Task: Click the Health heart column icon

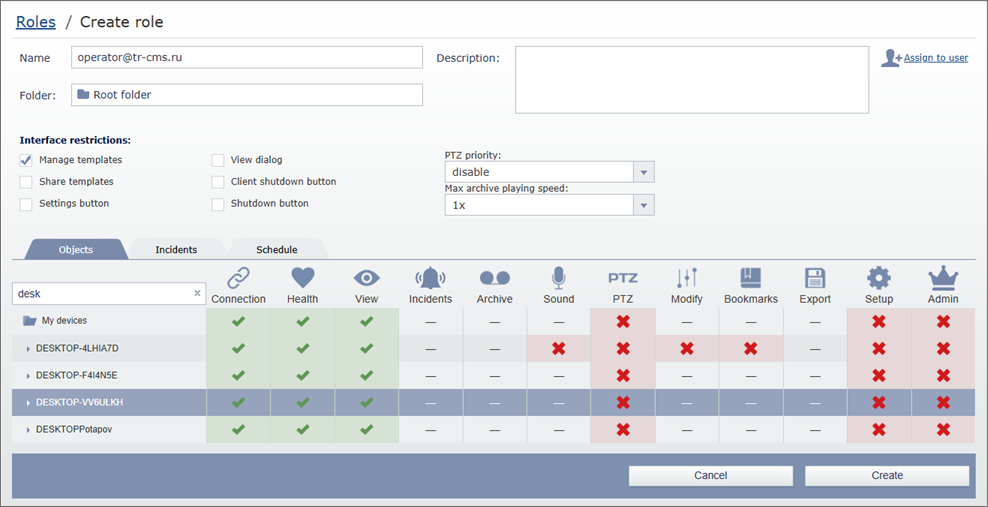Action: tap(302, 278)
